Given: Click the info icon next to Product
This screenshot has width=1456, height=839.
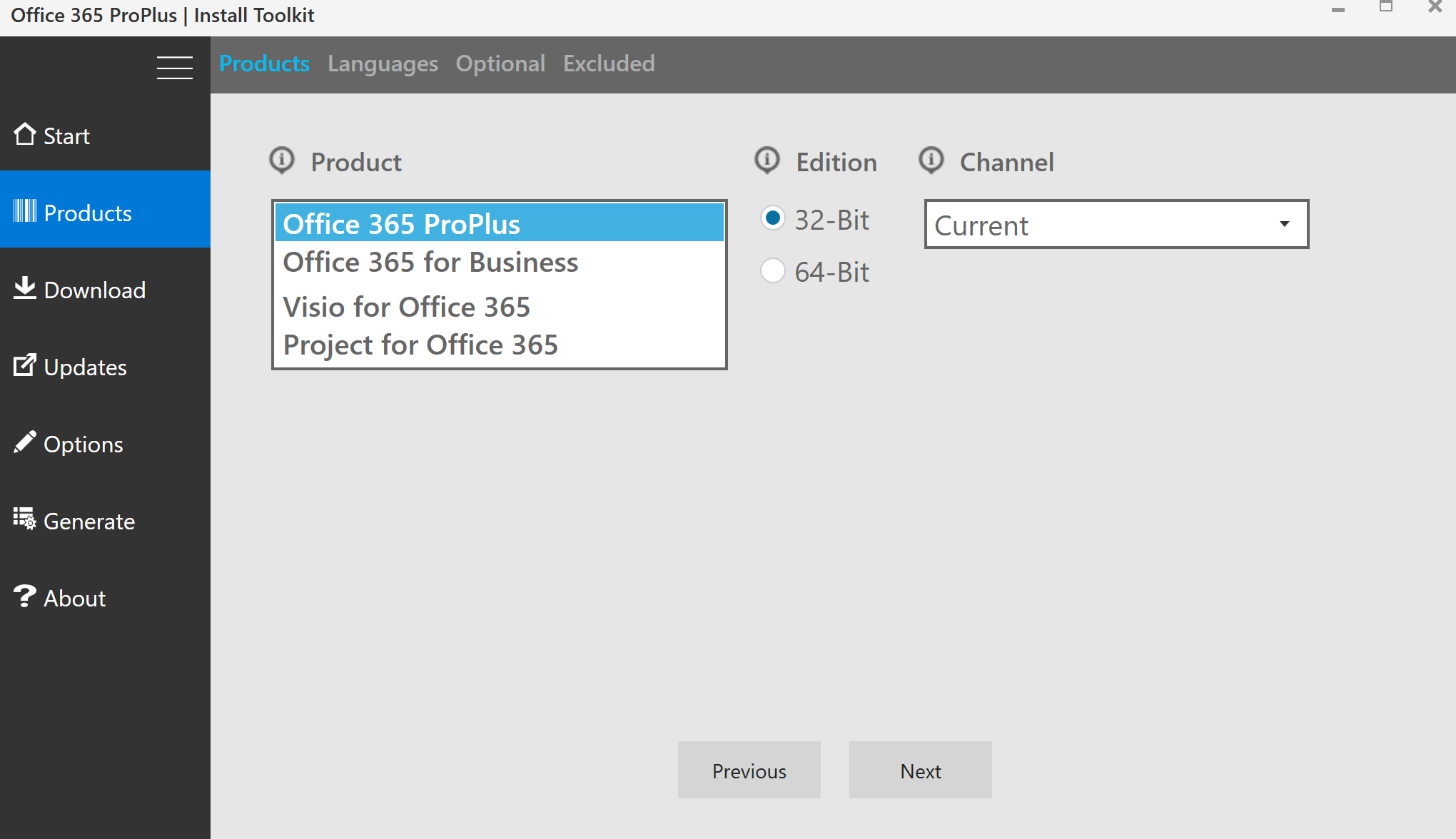Looking at the screenshot, I should click(282, 161).
